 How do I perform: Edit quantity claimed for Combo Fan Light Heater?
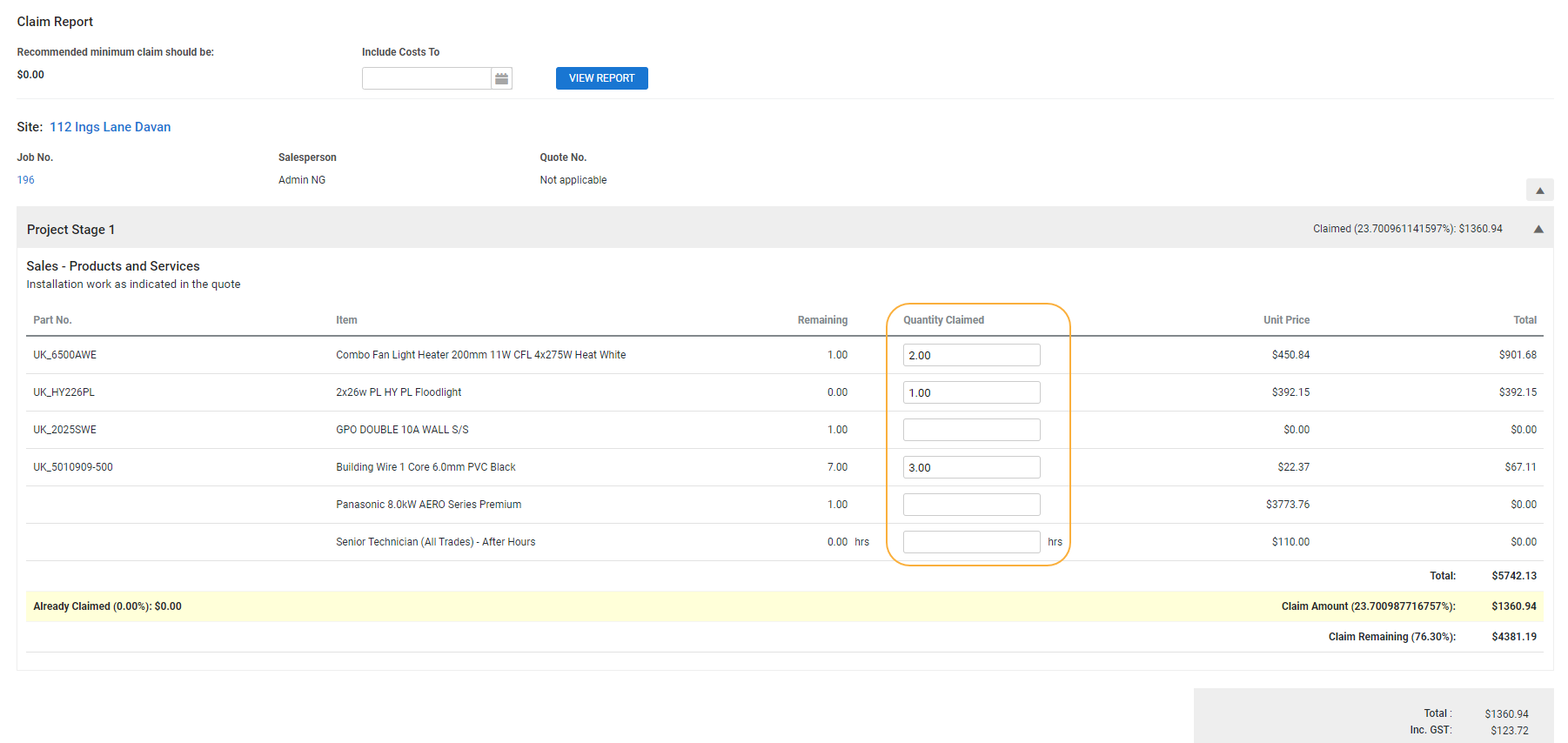pos(971,355)
